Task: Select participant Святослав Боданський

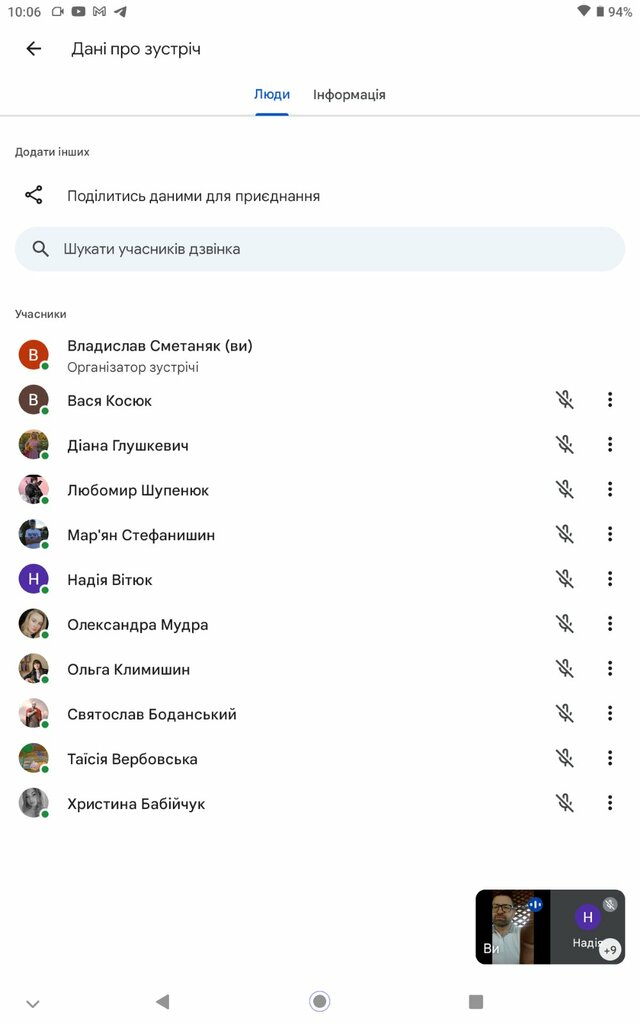Action: [x=152, y=714]
